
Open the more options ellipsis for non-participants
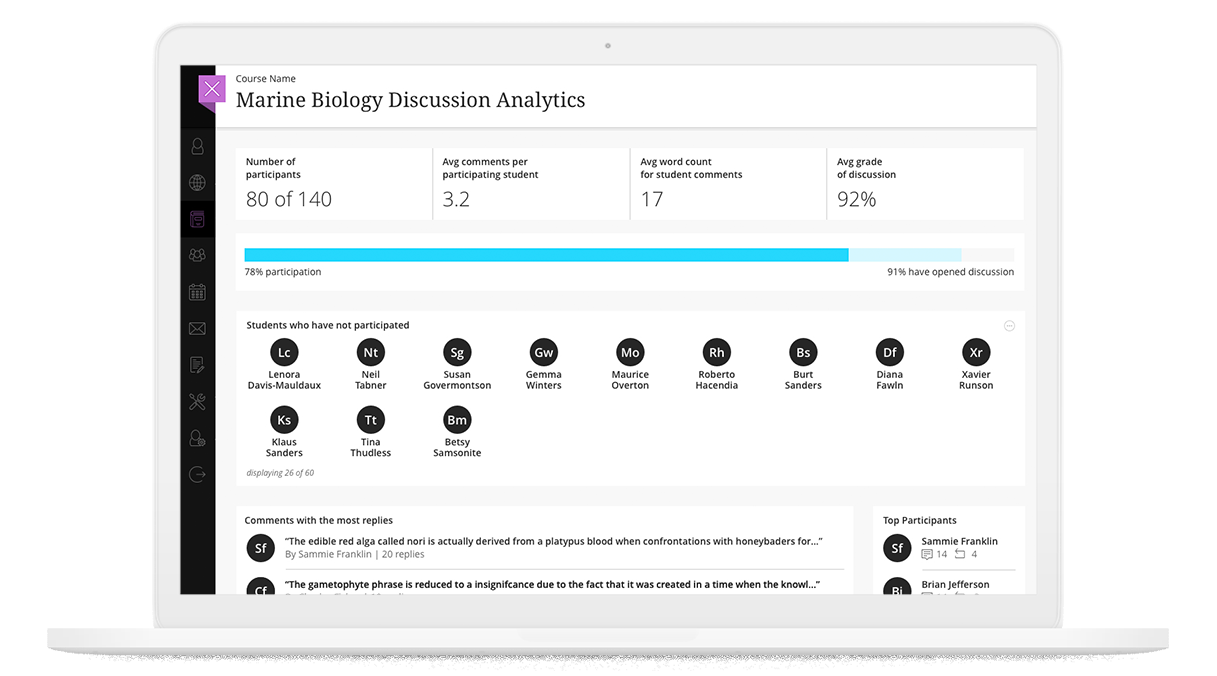click(1009, 326)
